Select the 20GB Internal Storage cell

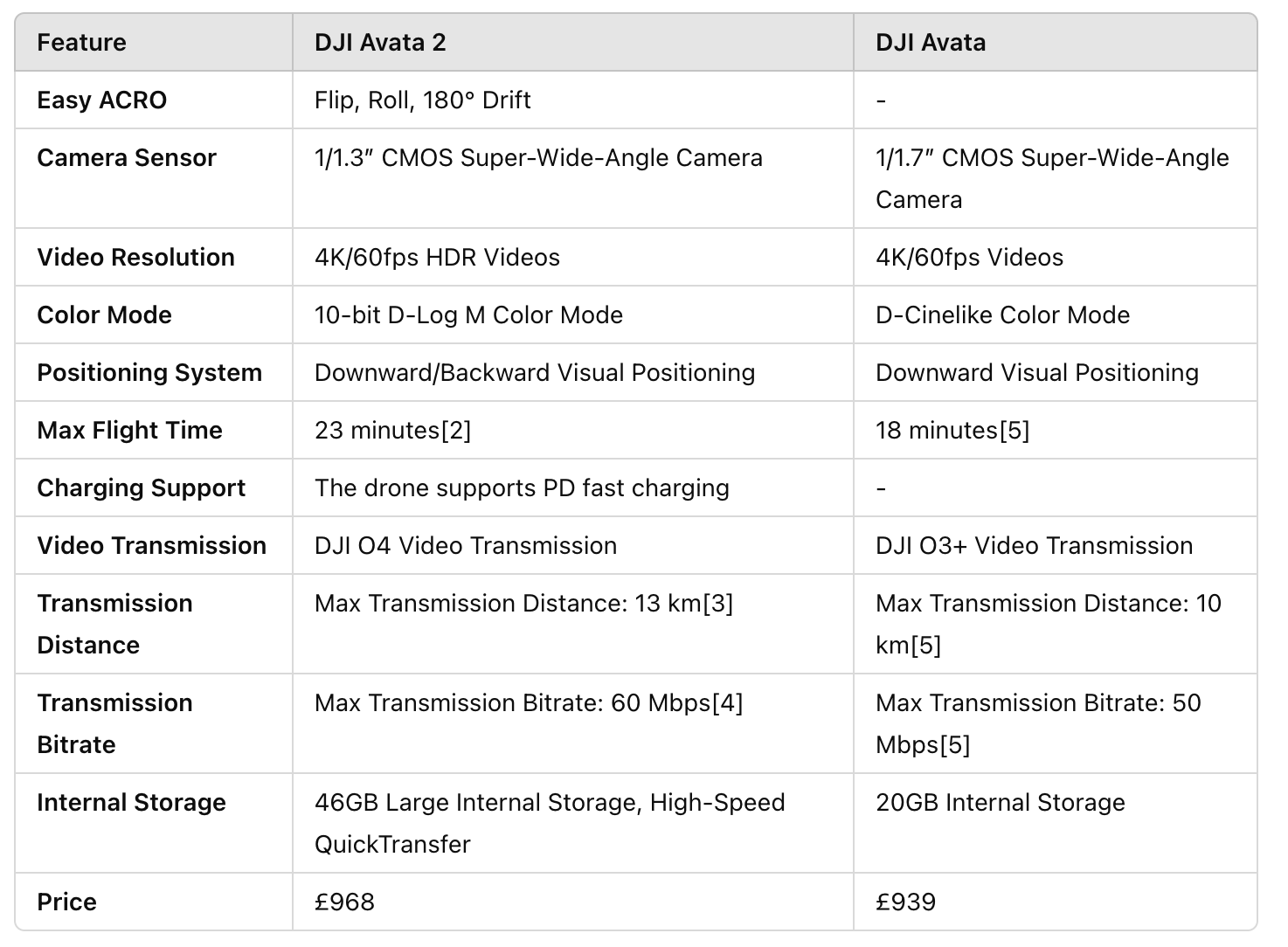click(x=1000, y=803)
